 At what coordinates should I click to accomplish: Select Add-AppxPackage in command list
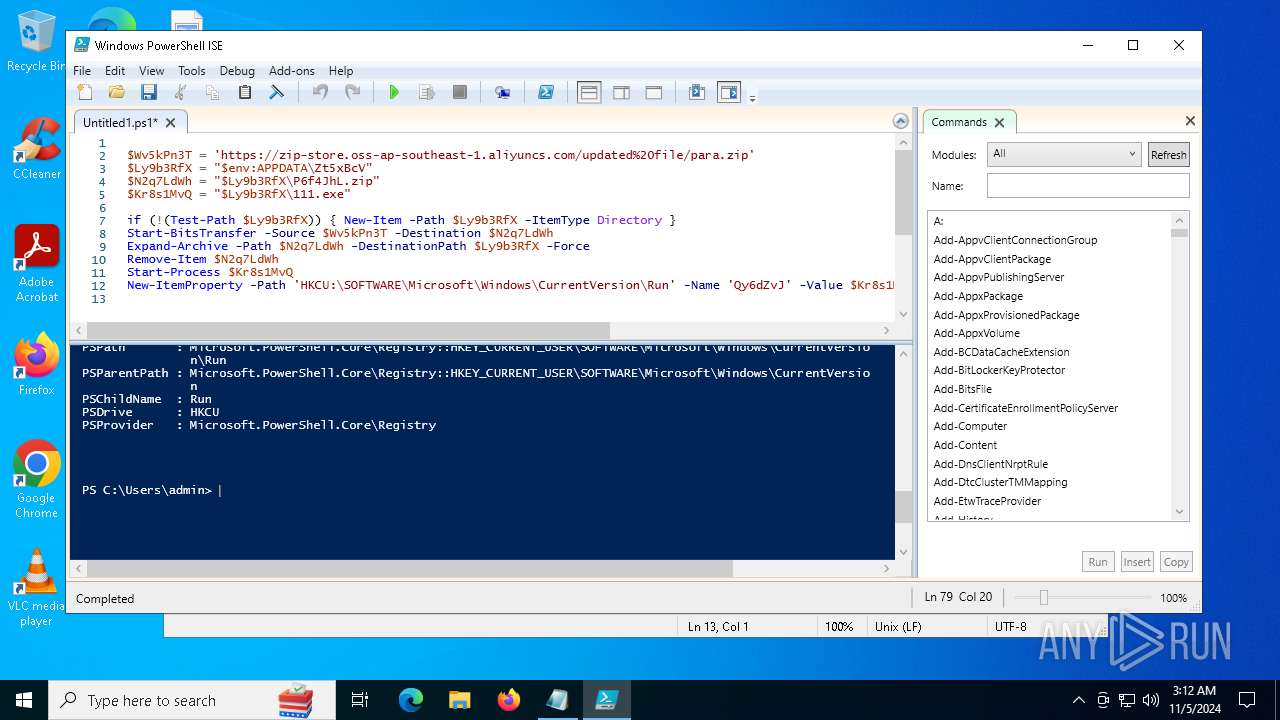(x=978, y=296)
